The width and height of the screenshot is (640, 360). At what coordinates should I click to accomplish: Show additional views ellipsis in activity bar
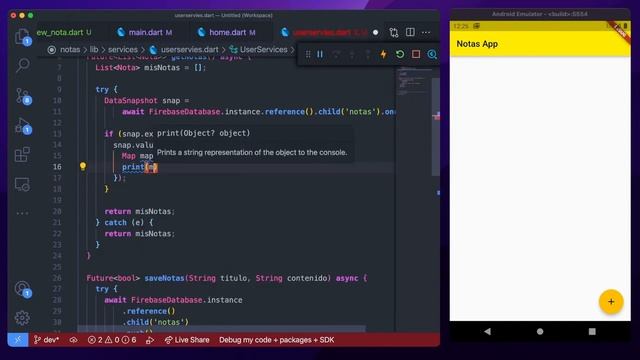click(22, 213)
